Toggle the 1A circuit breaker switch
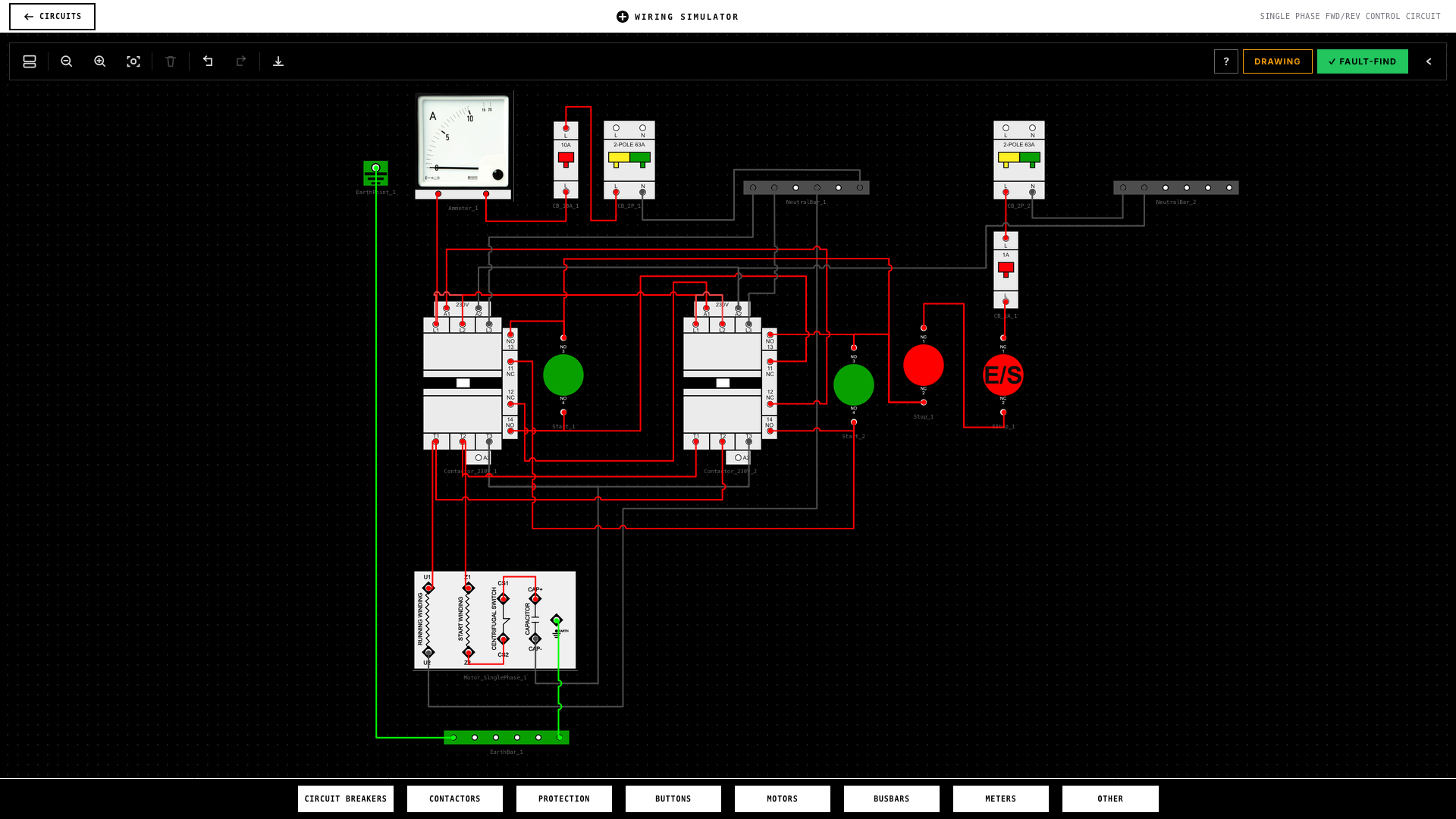This screenshot has height=819, width=1456. tap(1006, 269)
